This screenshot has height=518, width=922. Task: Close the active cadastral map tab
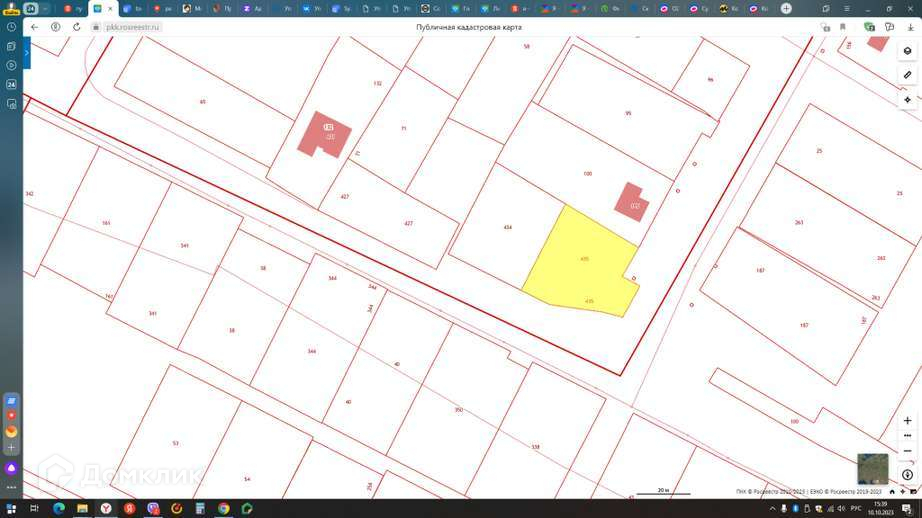110,9
